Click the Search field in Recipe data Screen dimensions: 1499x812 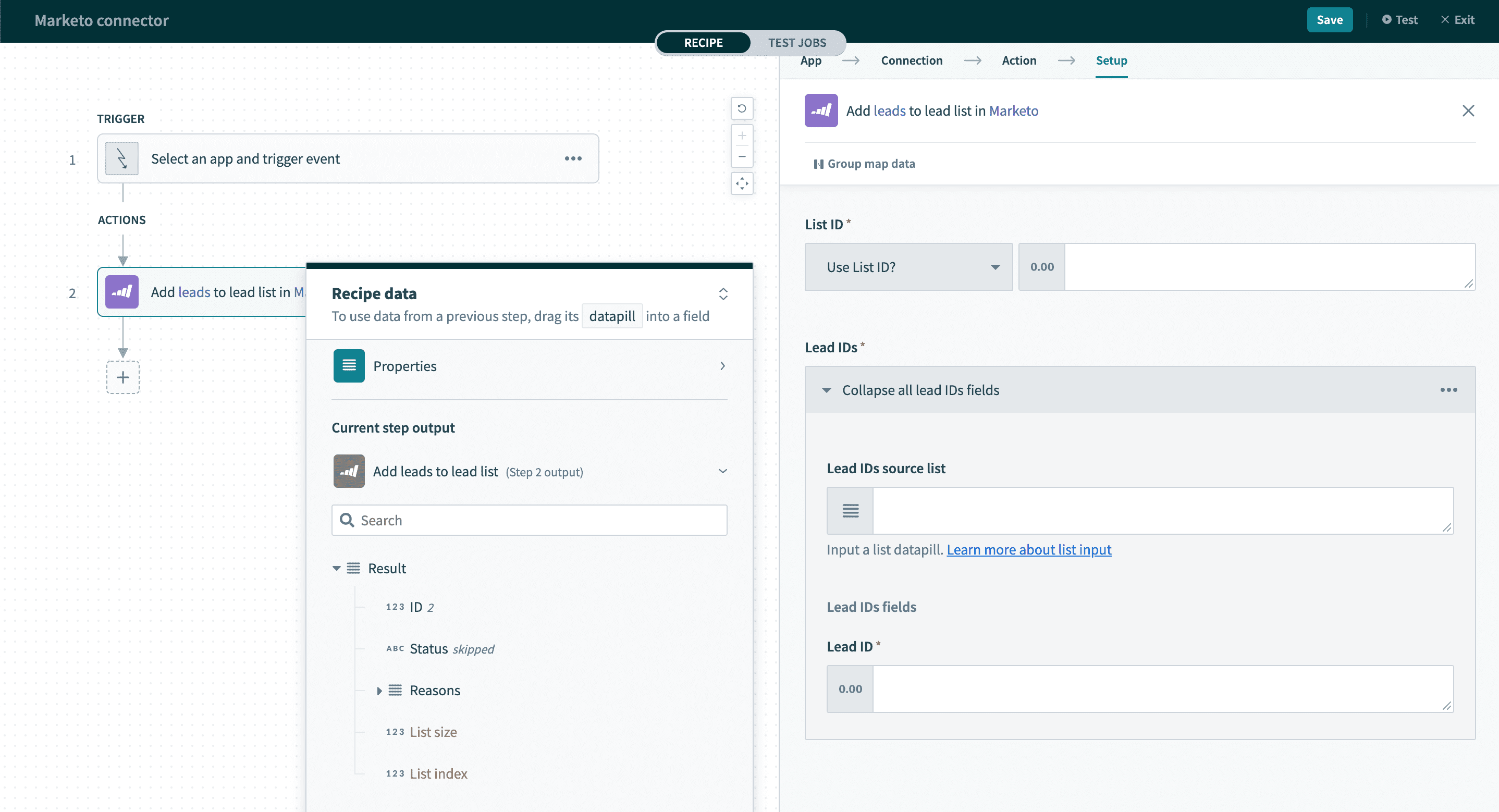[x=529, y=520]
